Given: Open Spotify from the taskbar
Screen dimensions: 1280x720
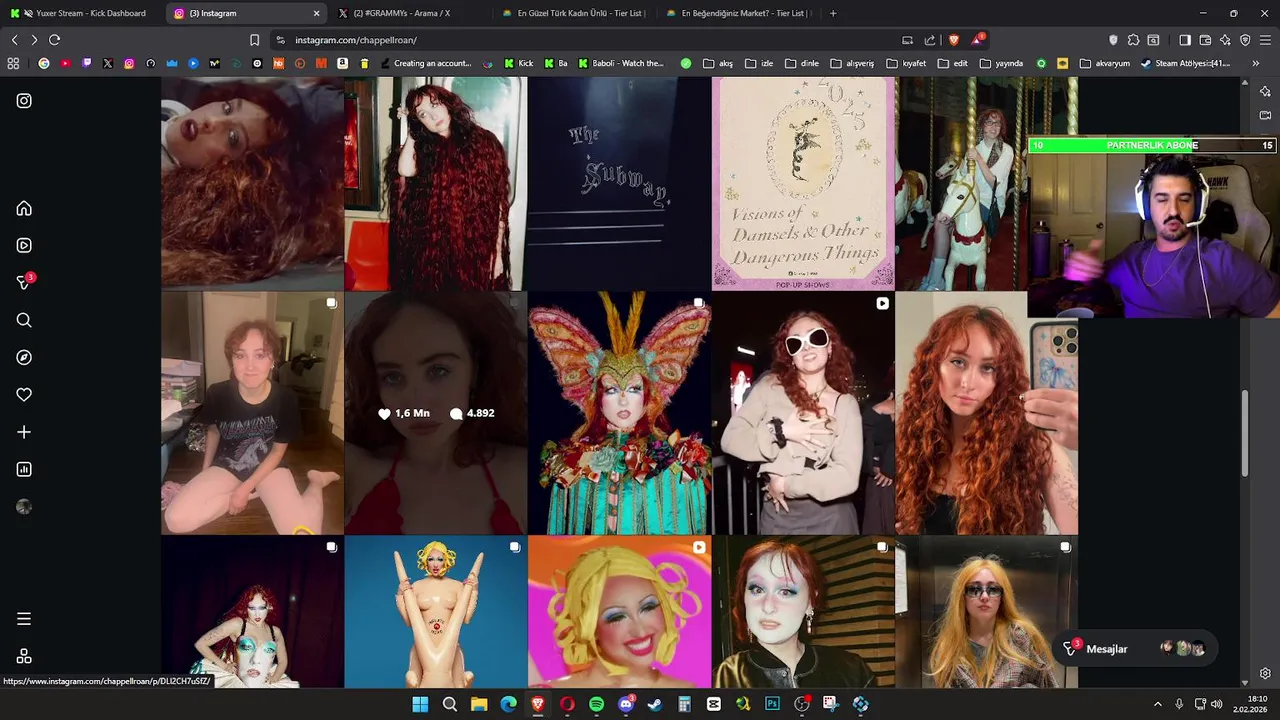Looking at the screenshot, I should 596,704.
